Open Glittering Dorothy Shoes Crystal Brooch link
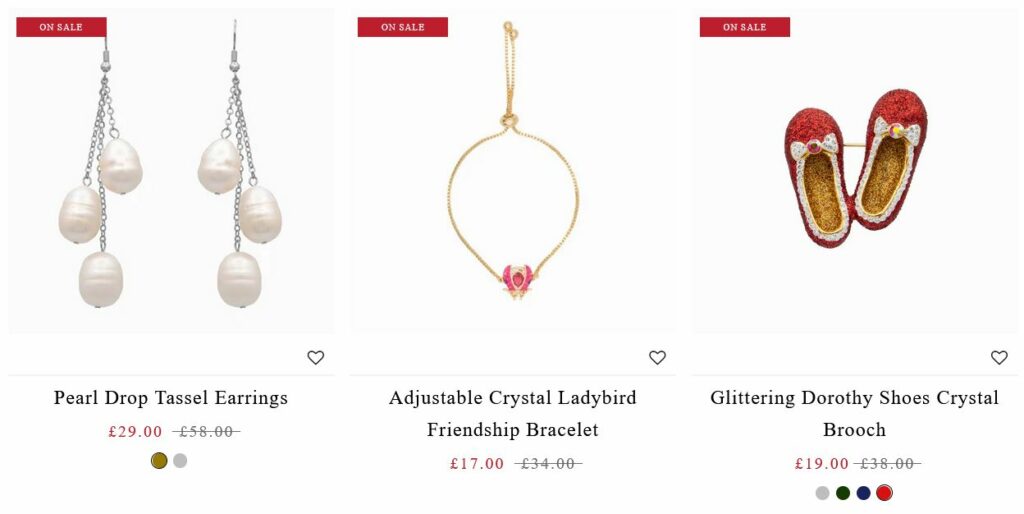1024x514 pixels. pyautogui.click(x=855, y=413)
